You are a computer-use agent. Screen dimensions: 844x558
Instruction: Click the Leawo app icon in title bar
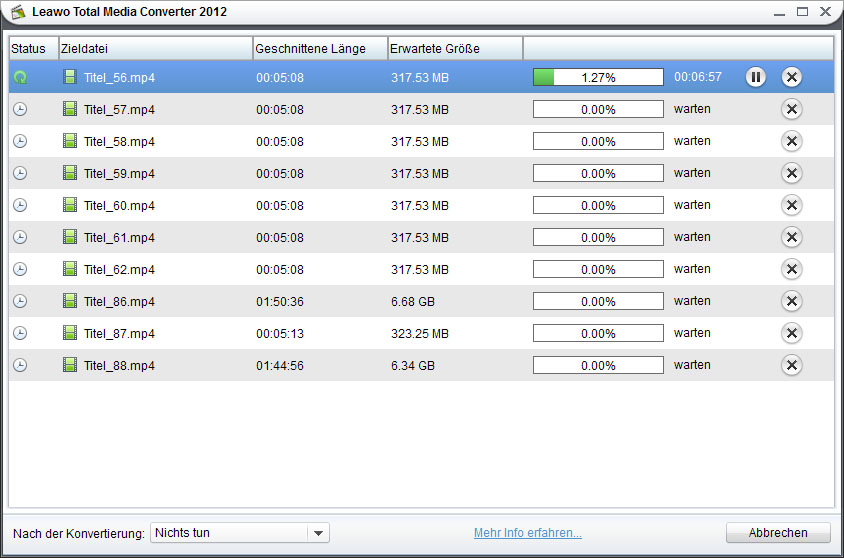click(18, 12)
